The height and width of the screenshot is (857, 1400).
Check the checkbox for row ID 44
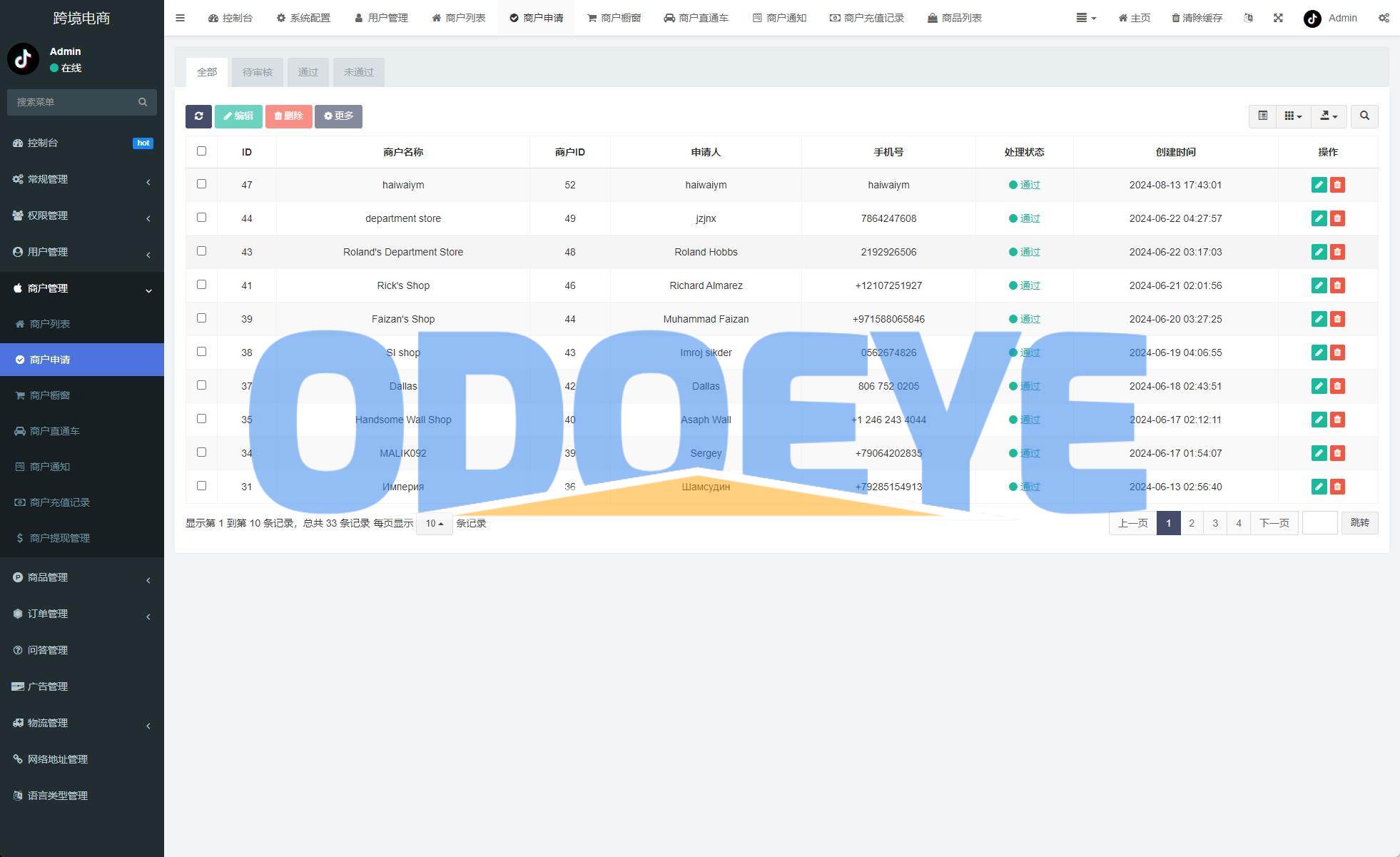click(201, 218)
